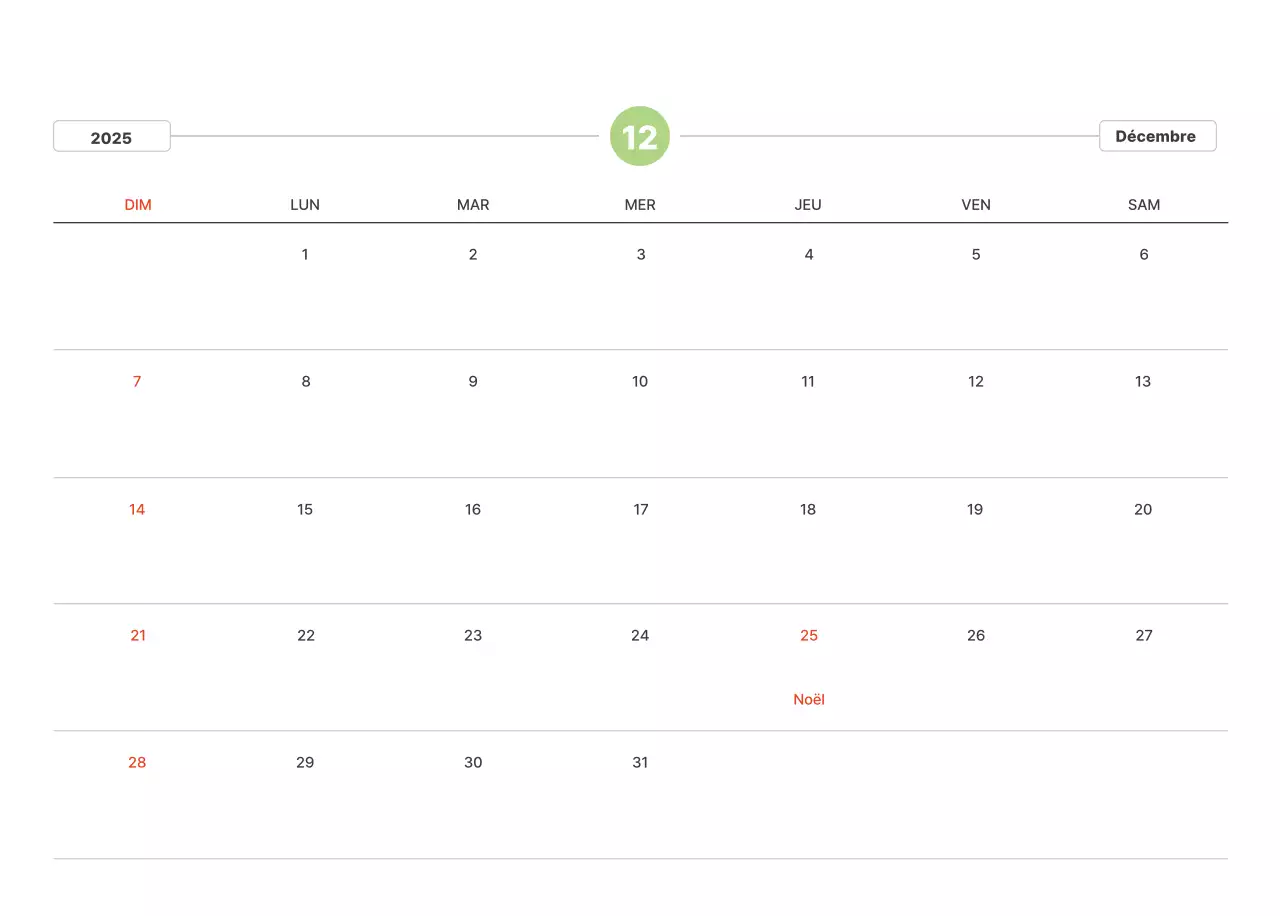Click the green month number 12 badge

640,136
